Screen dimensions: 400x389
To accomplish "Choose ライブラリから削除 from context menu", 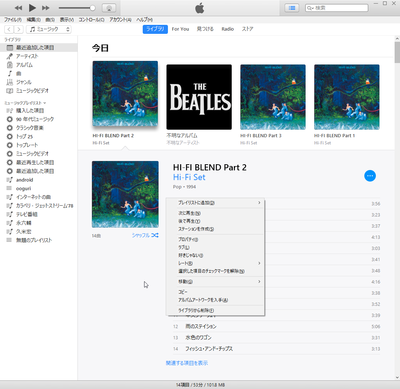I will tap(215, 310).
